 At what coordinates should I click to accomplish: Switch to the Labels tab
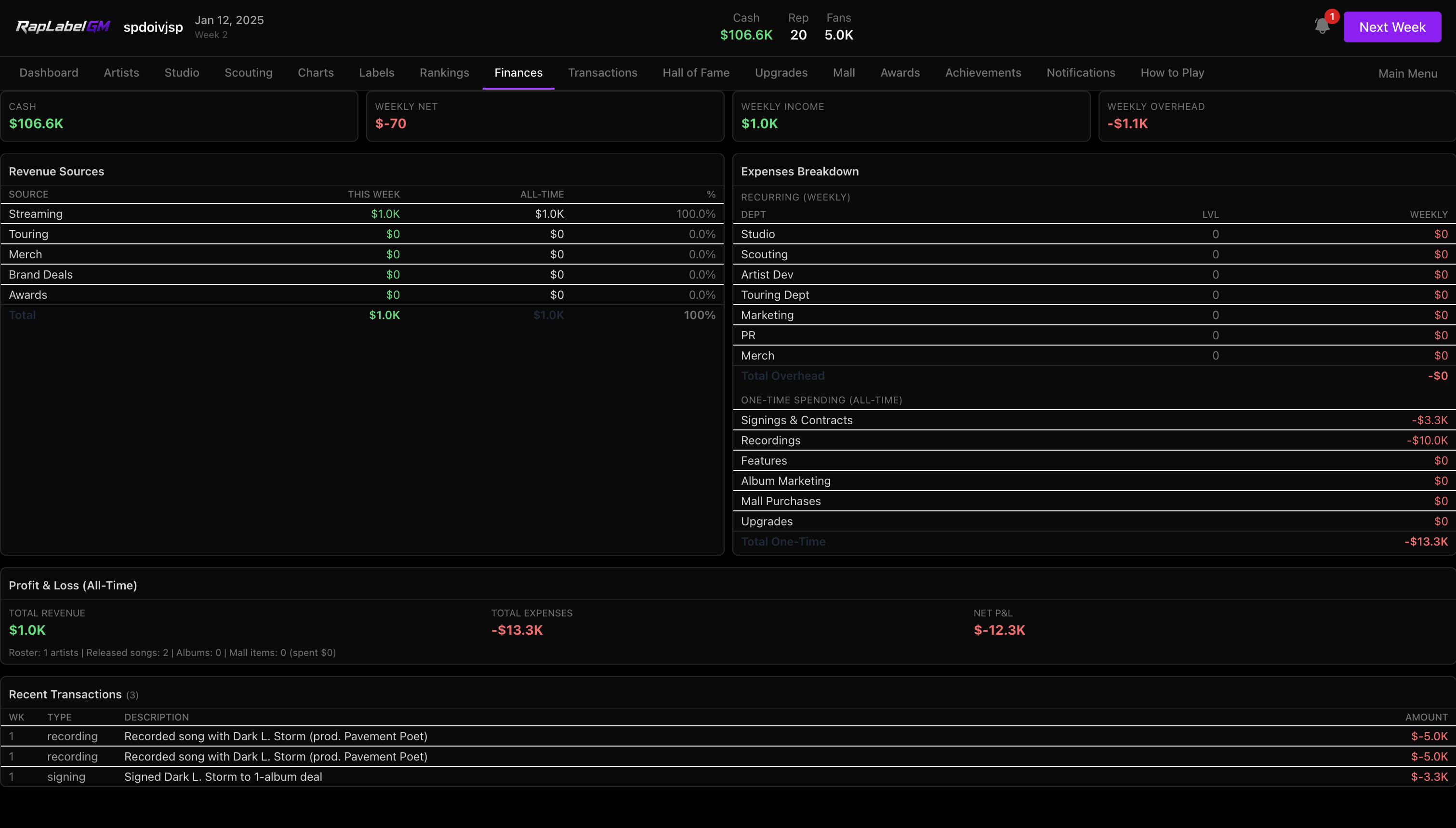point(376,73)
